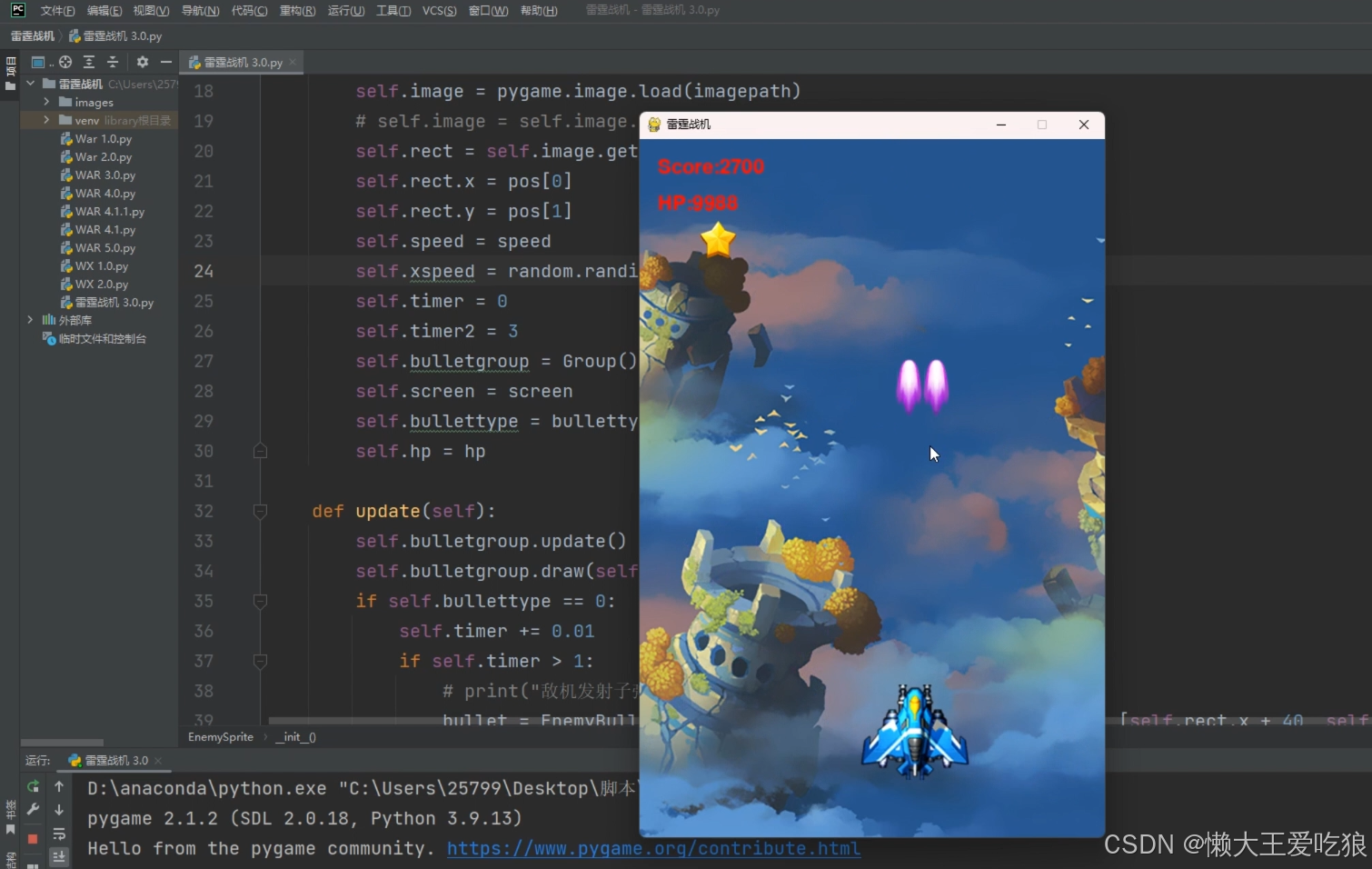Screen dimensions: 1372x869
Task: Open the 工具(T) menu
Action: pos(393,11)
